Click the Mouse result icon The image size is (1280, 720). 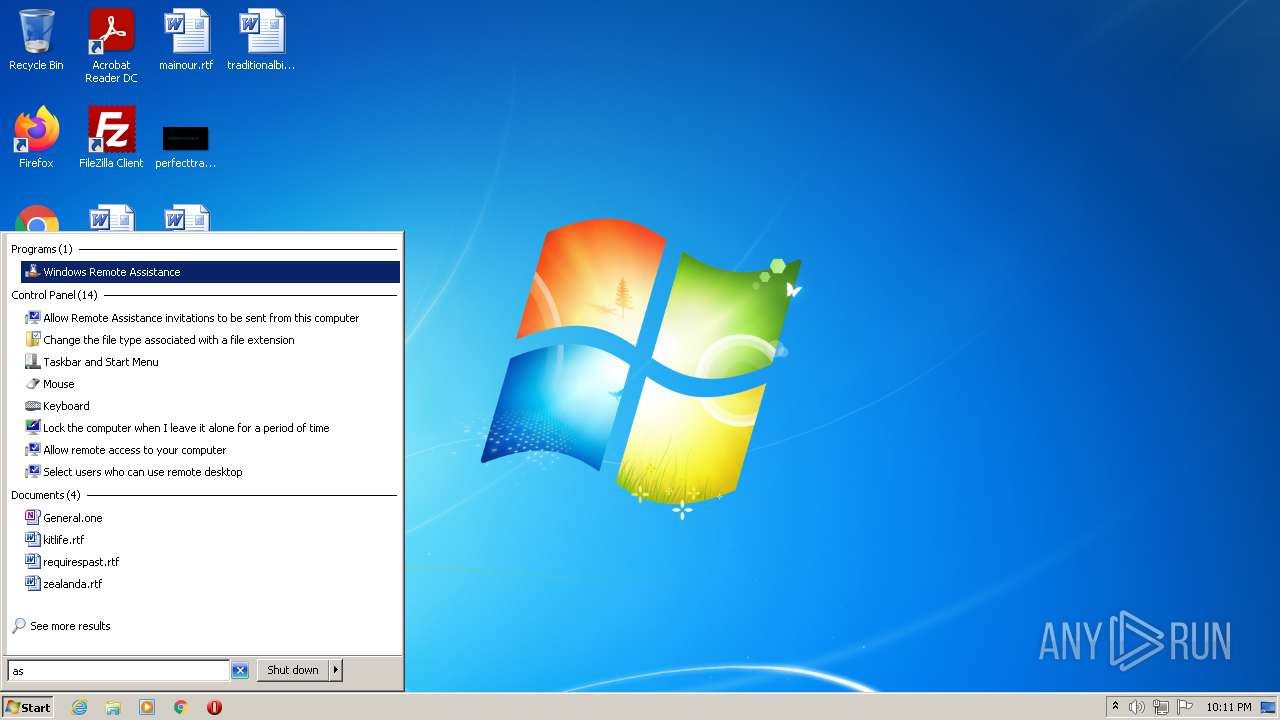(x=33, y=384)
